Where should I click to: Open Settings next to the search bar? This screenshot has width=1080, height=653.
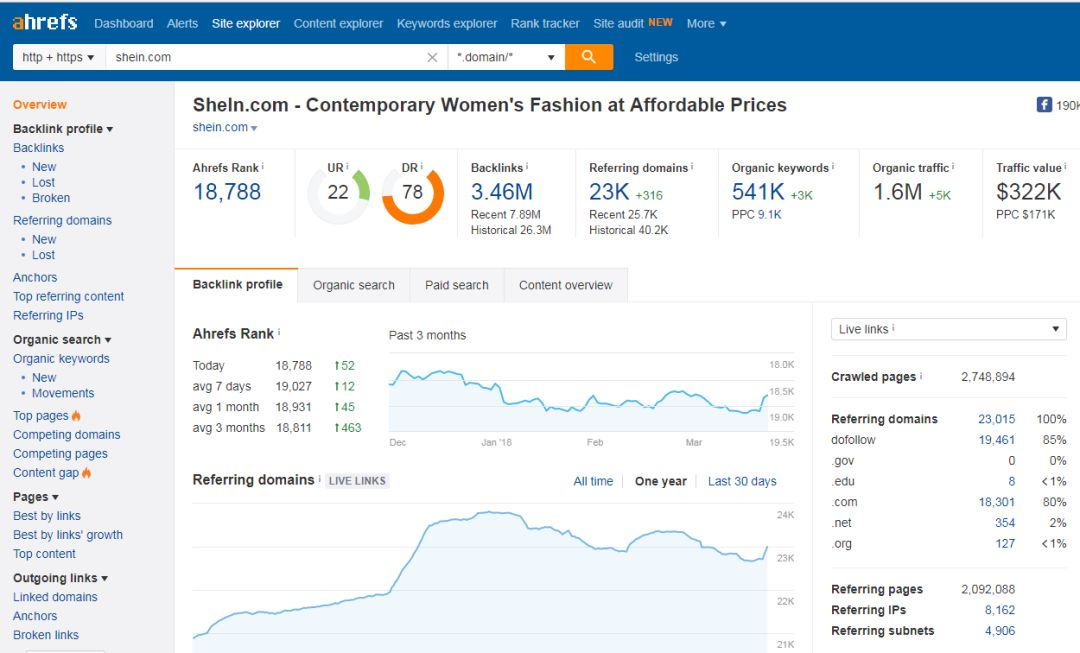[656, 57]
